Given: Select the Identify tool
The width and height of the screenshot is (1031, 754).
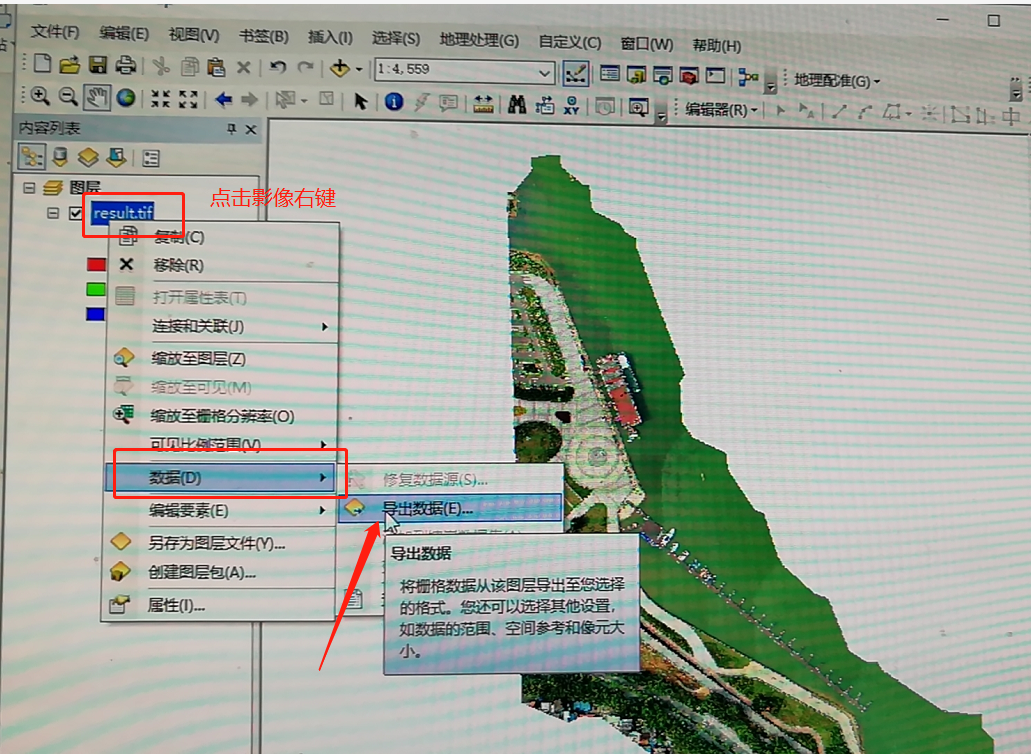Looking at the screenshot, I should pyautogui.click(x=394, y=101).
